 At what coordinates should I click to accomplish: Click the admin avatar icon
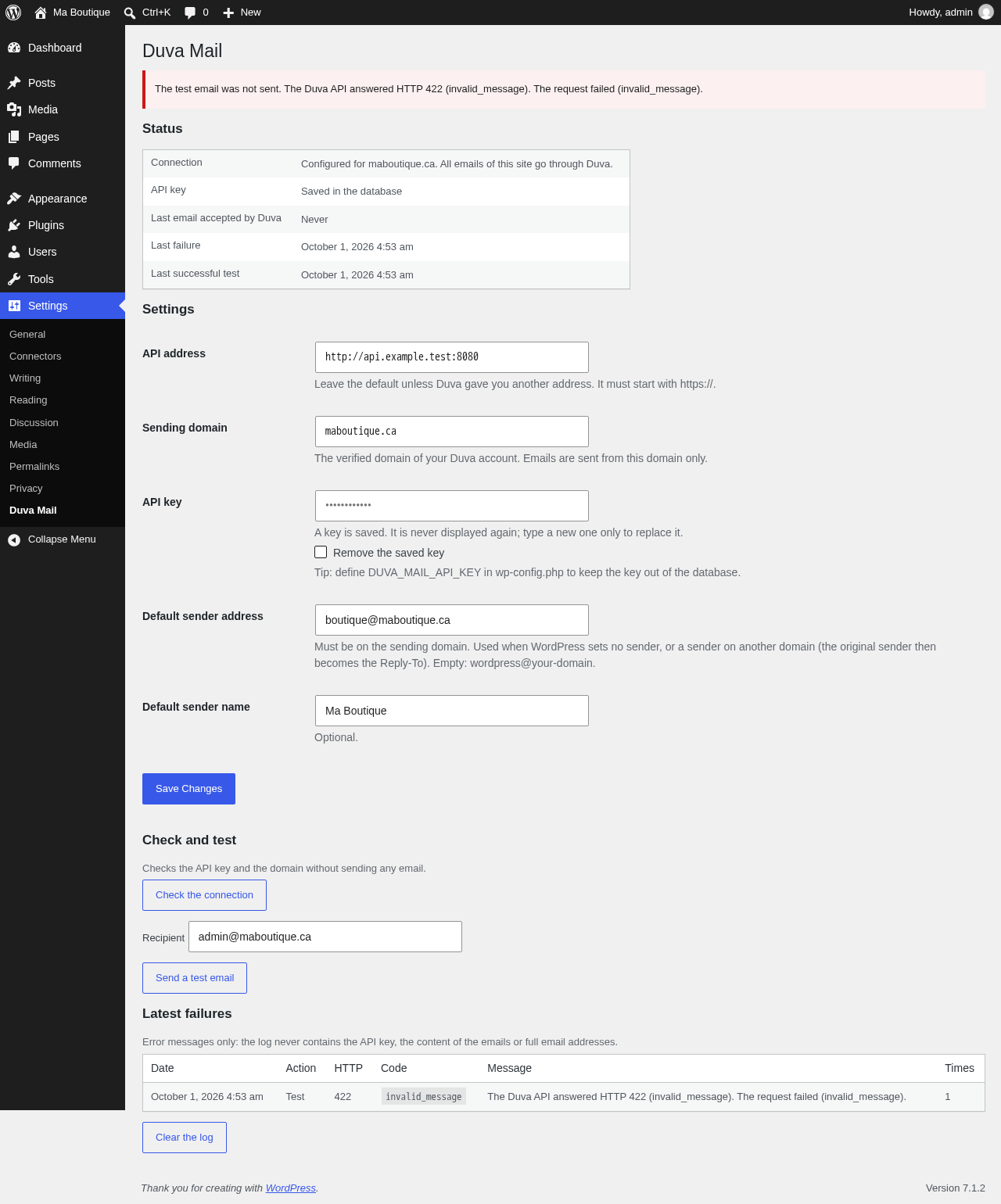(x=986, y=12)
